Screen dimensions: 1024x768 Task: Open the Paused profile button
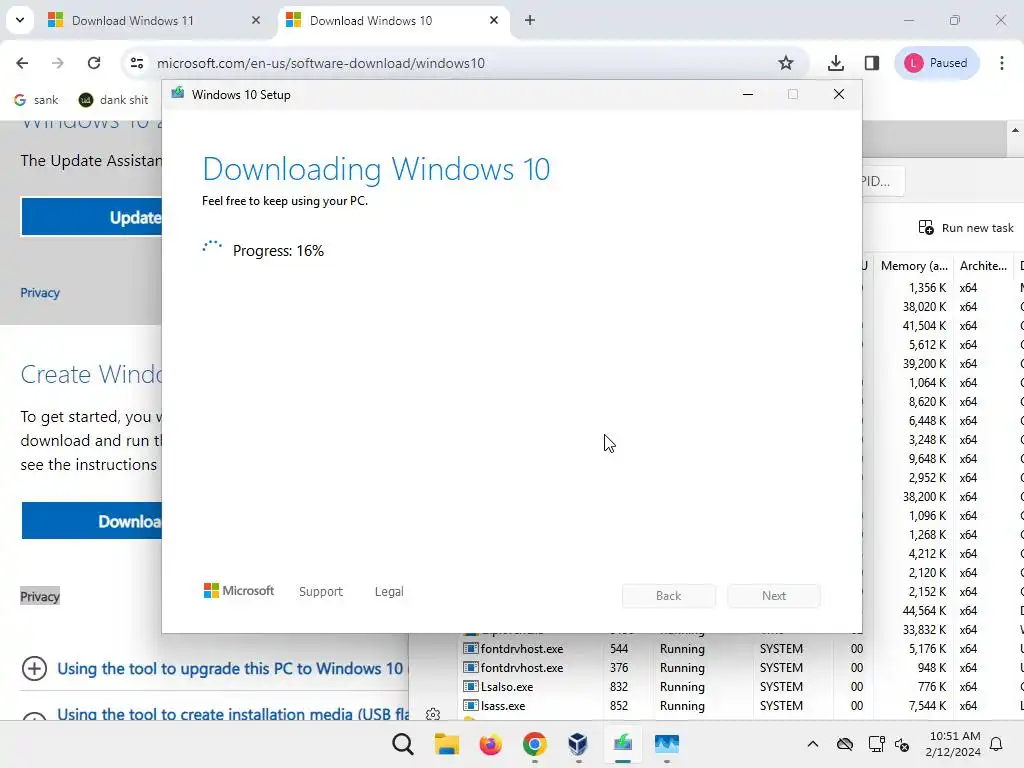(x=936, y=63)
